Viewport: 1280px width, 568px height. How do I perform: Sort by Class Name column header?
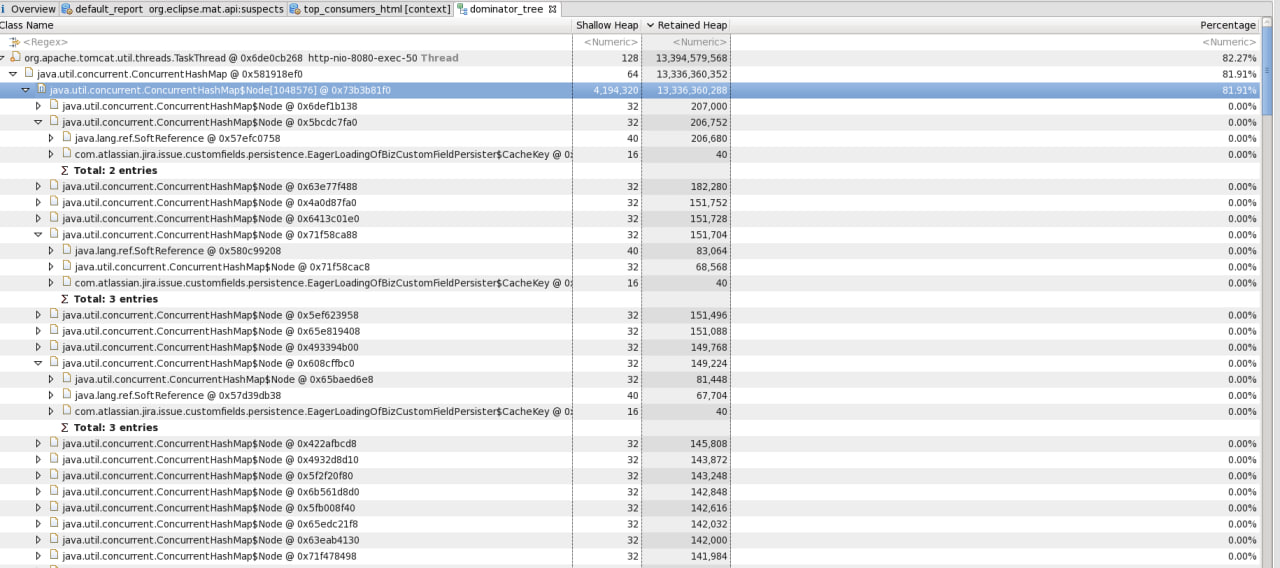click(286, 25)
